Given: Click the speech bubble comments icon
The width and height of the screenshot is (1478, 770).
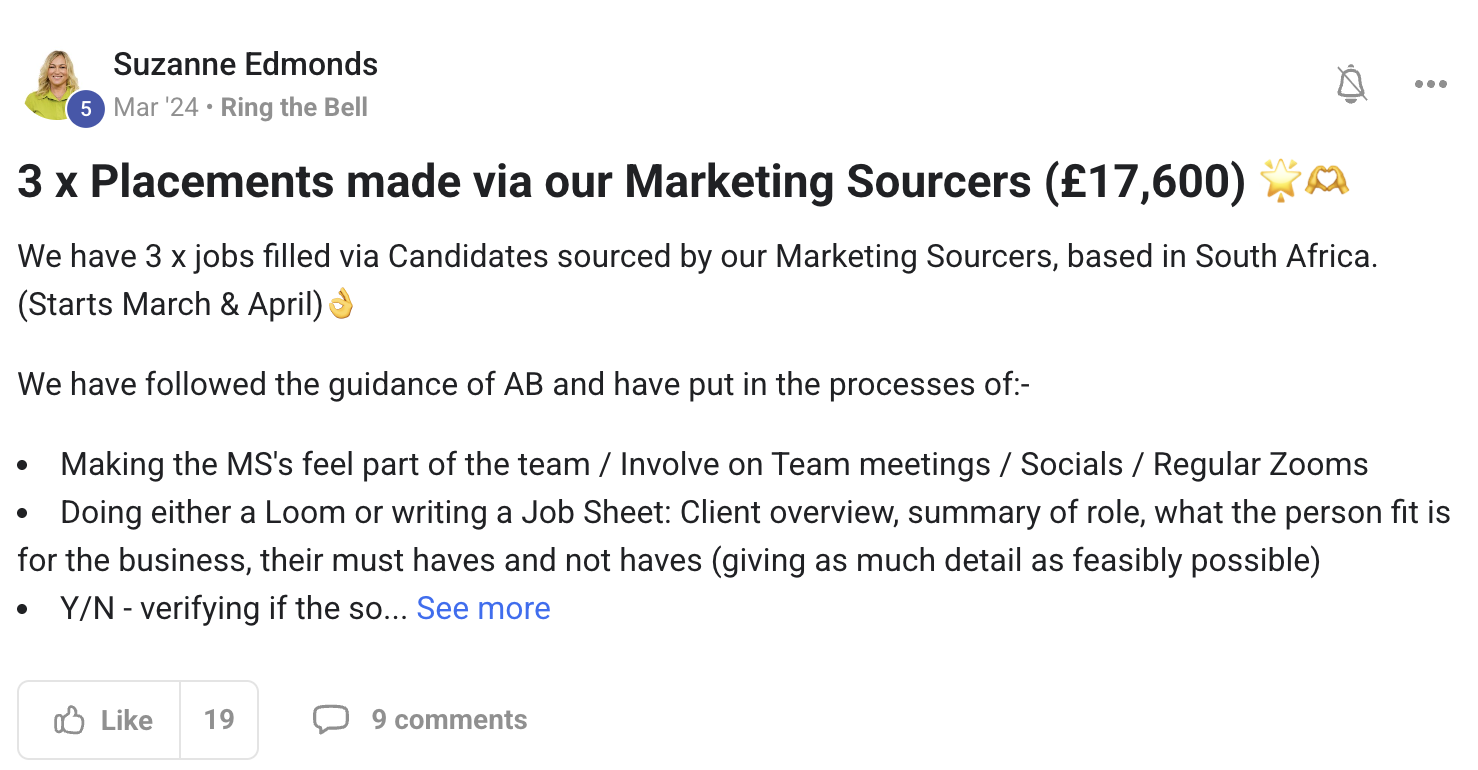Looking at the screenshot, I should point(331,720).
